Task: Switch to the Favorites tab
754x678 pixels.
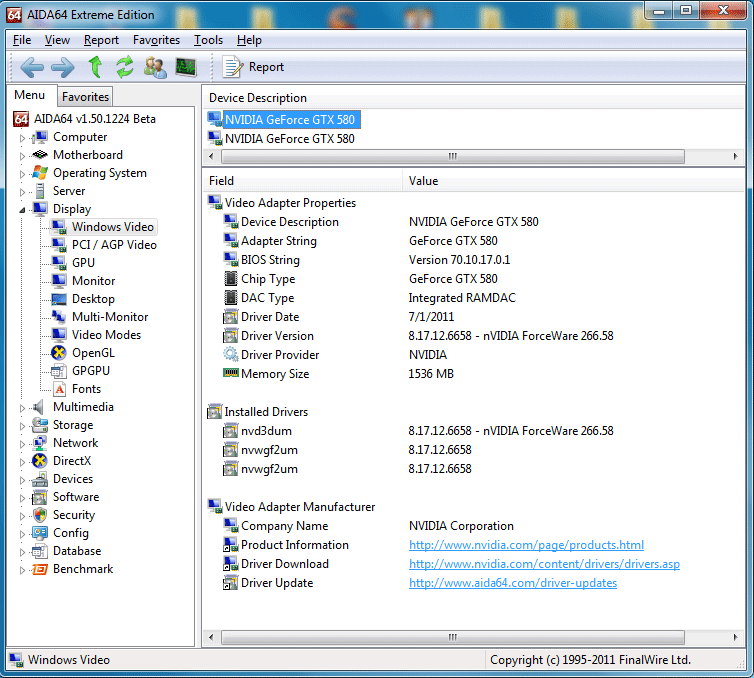Action: coord(85,97)
